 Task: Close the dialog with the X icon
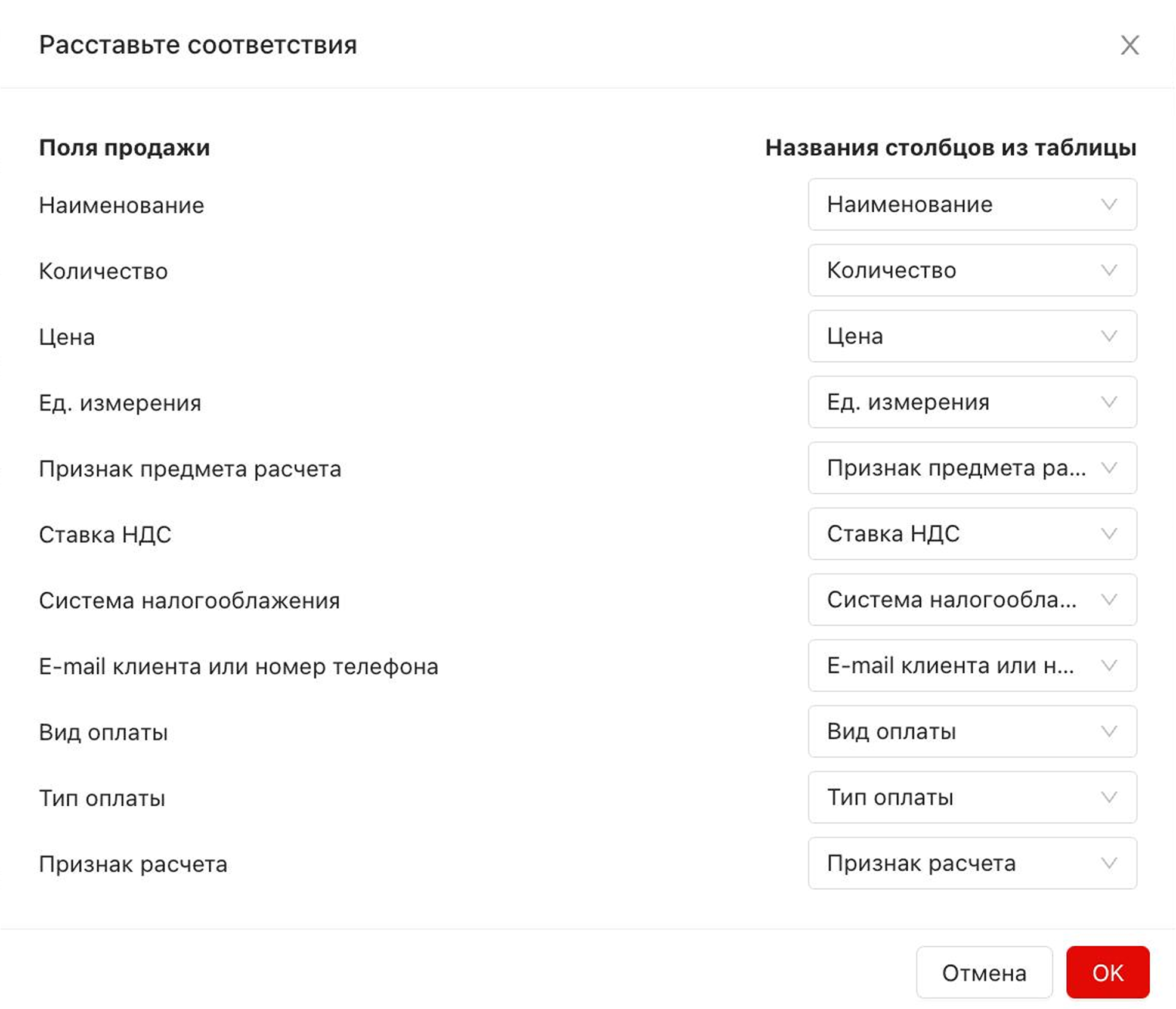(x=1129, y=45)
